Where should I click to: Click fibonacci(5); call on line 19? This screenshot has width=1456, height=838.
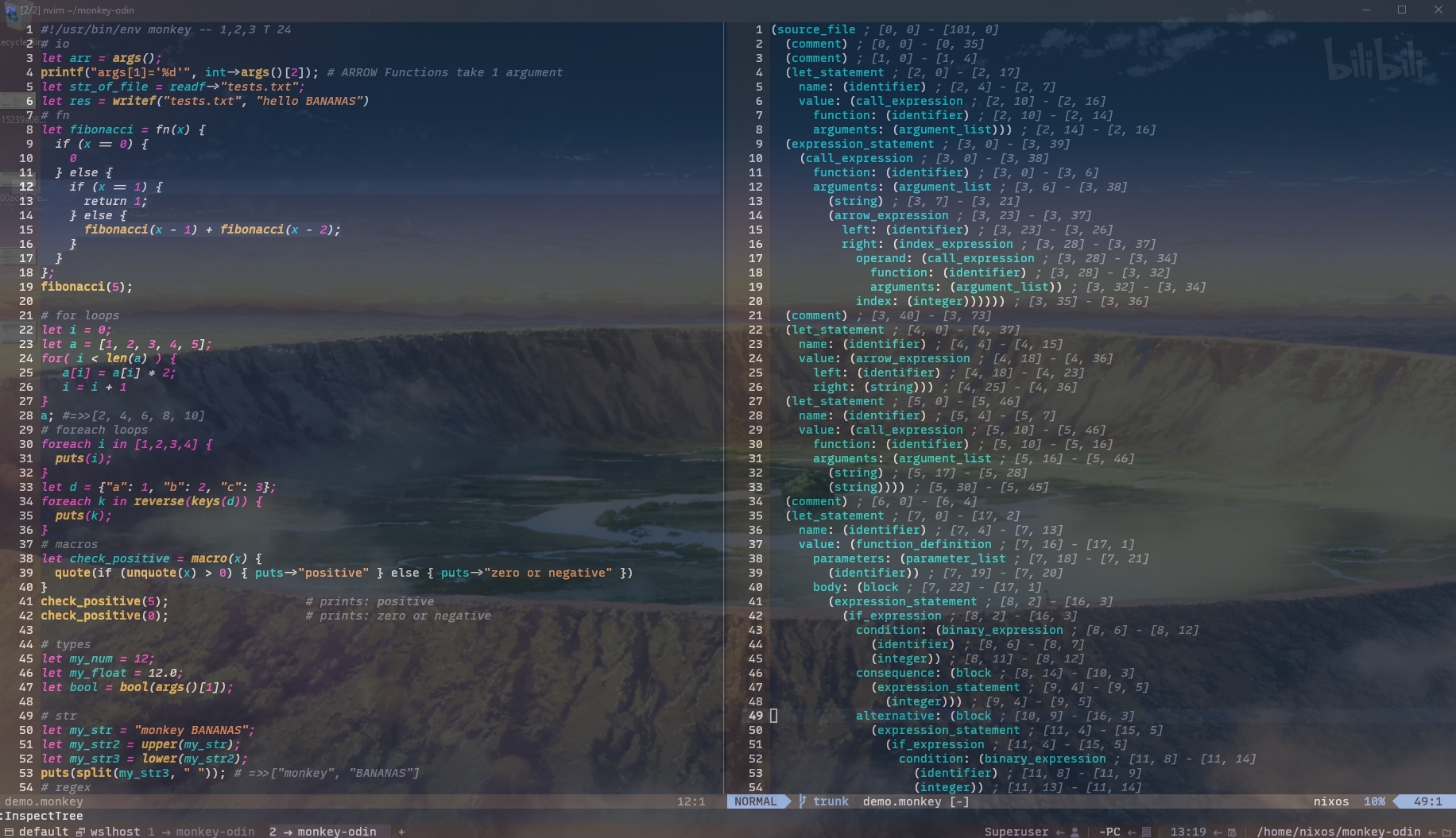pos(87,287)
